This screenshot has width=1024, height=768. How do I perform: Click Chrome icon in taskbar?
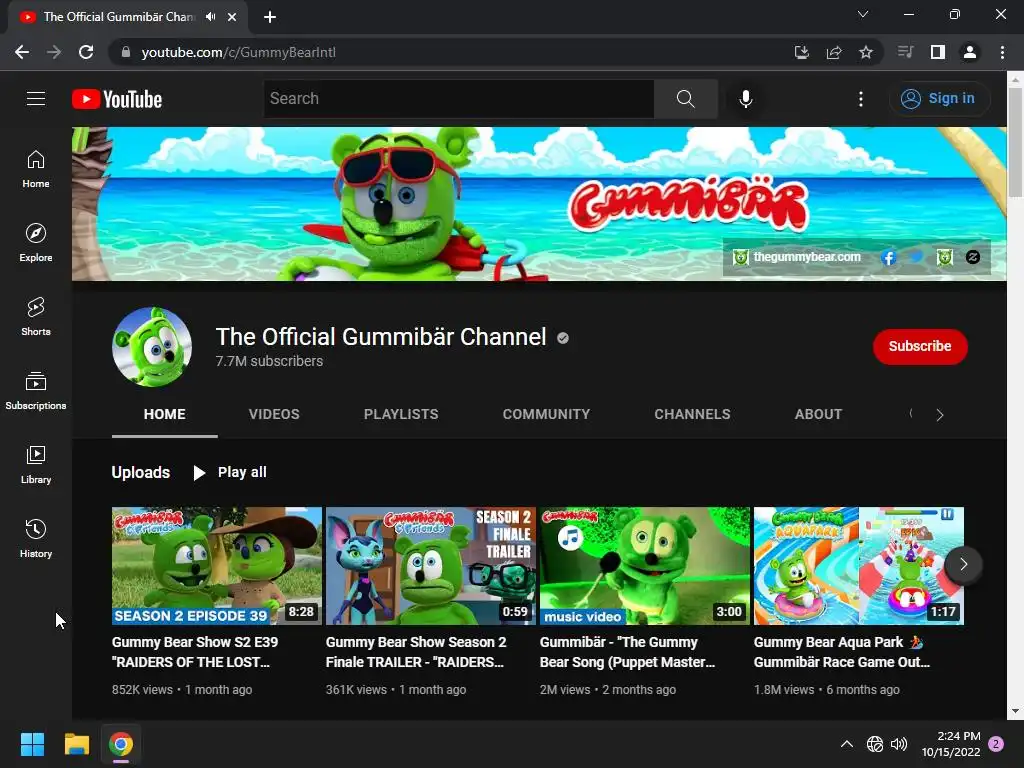point(121,744)
